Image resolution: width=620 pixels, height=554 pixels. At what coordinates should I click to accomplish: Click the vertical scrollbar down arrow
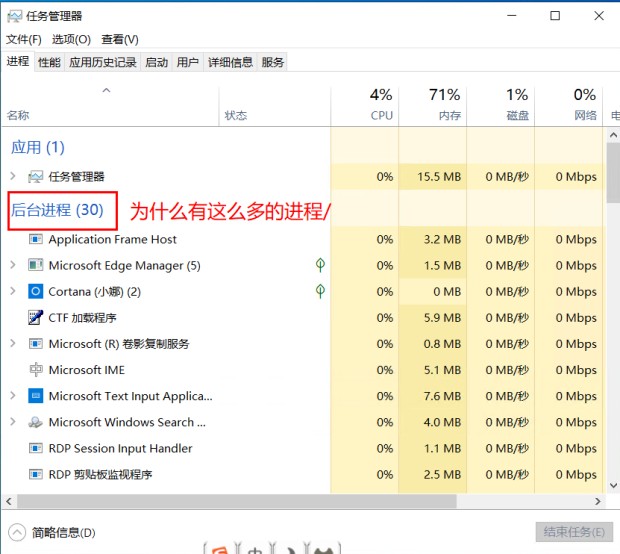pos(613,485)
